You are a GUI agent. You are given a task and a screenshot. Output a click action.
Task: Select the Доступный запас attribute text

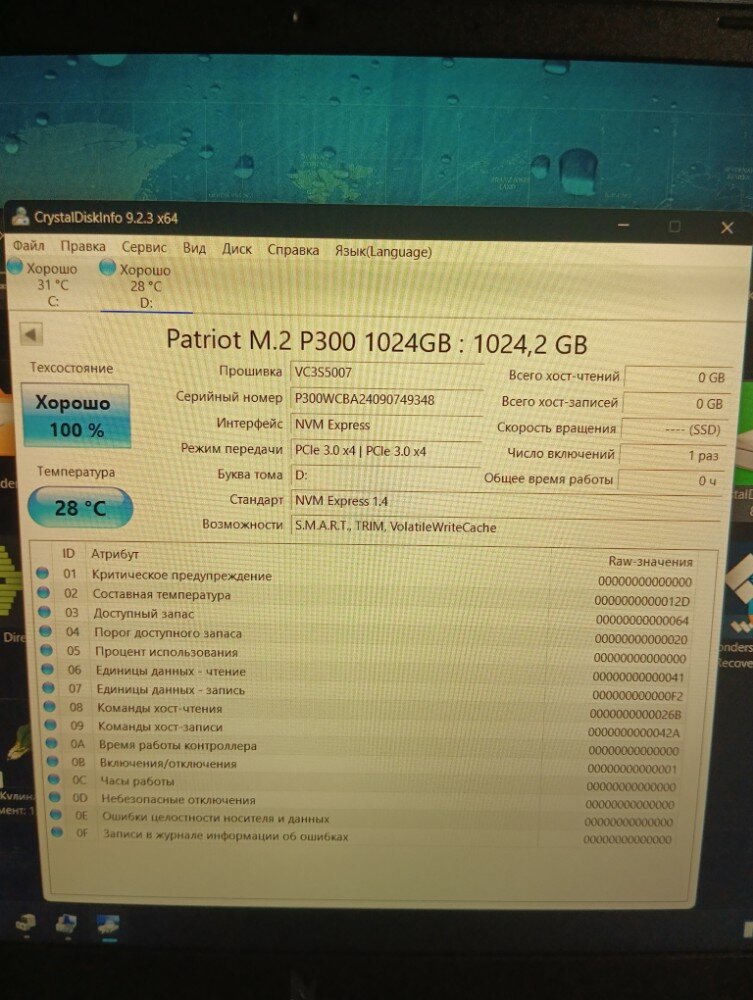coord(143,614)
